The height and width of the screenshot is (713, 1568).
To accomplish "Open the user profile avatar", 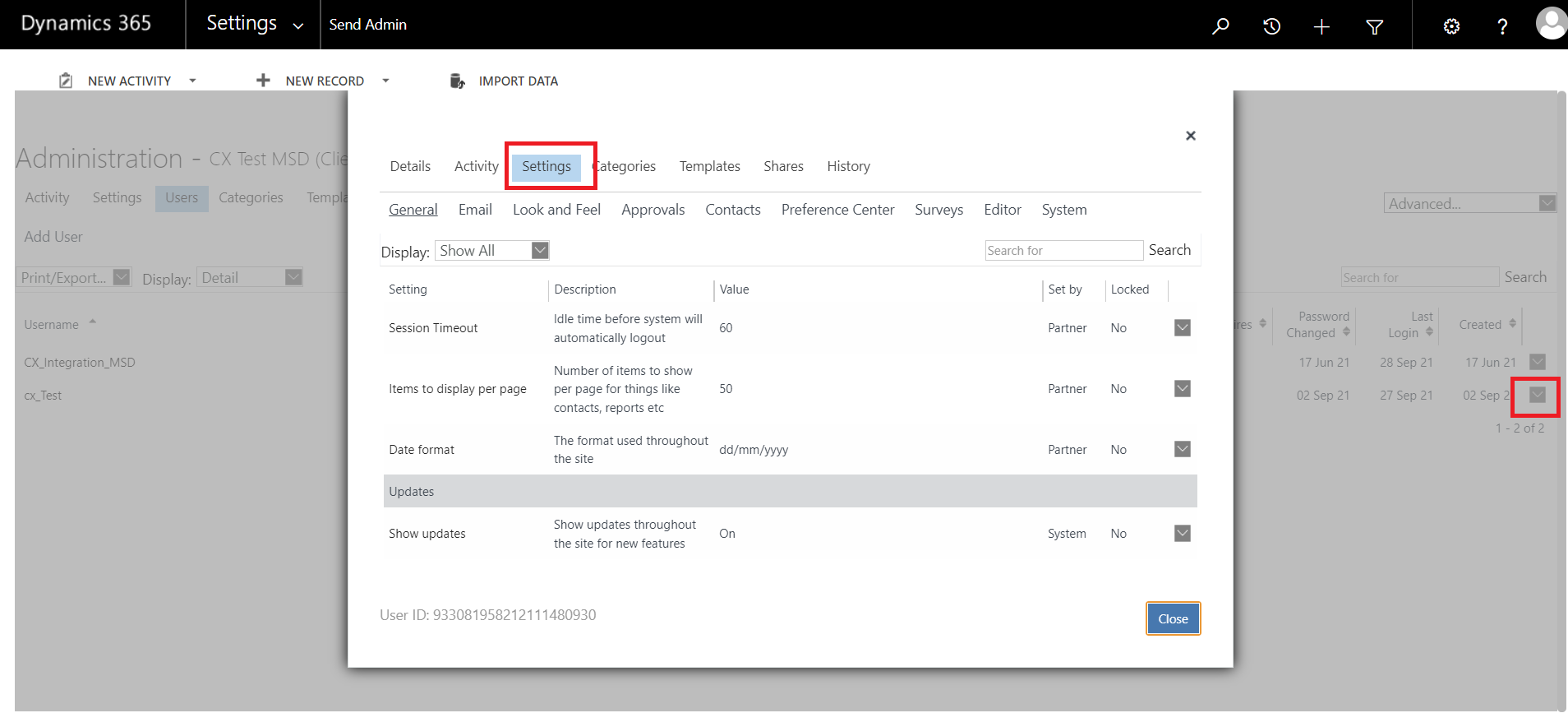I will click(1552, 23).
